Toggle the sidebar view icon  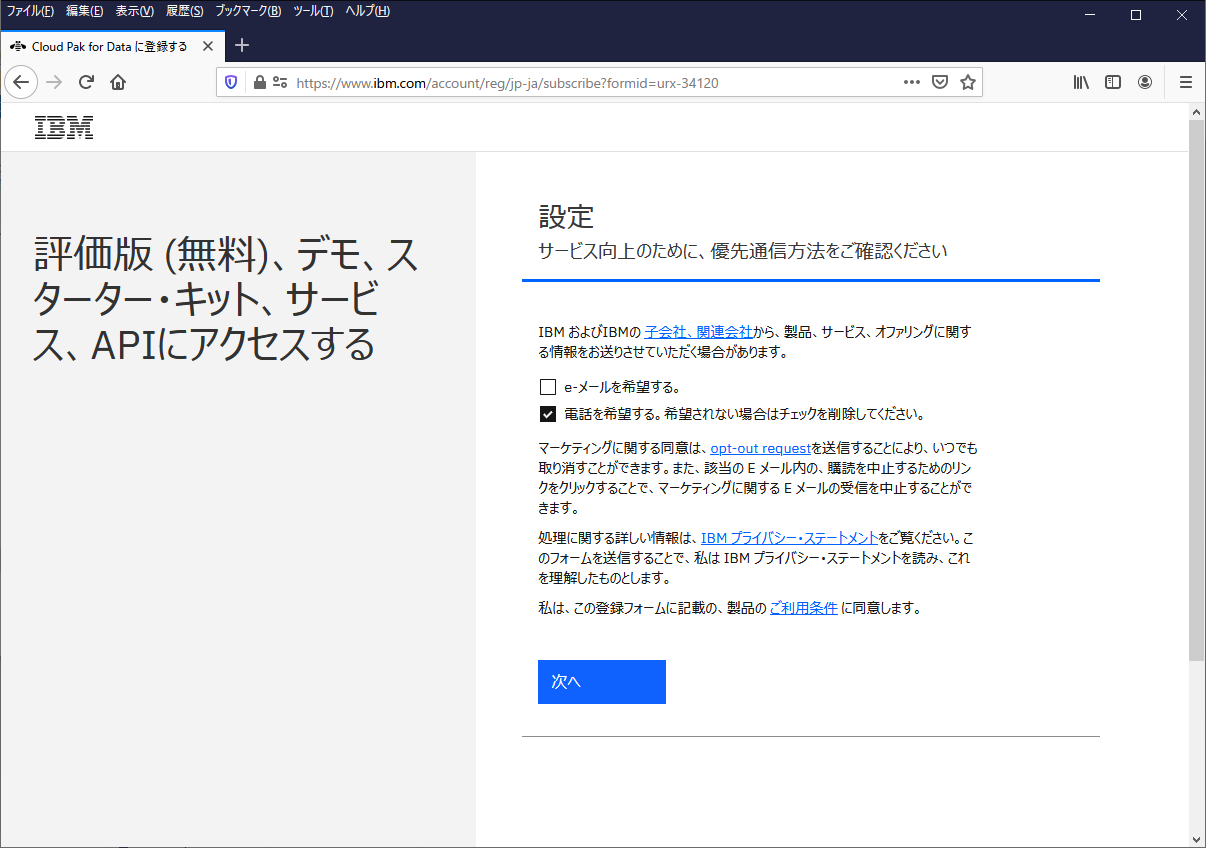1112,82
